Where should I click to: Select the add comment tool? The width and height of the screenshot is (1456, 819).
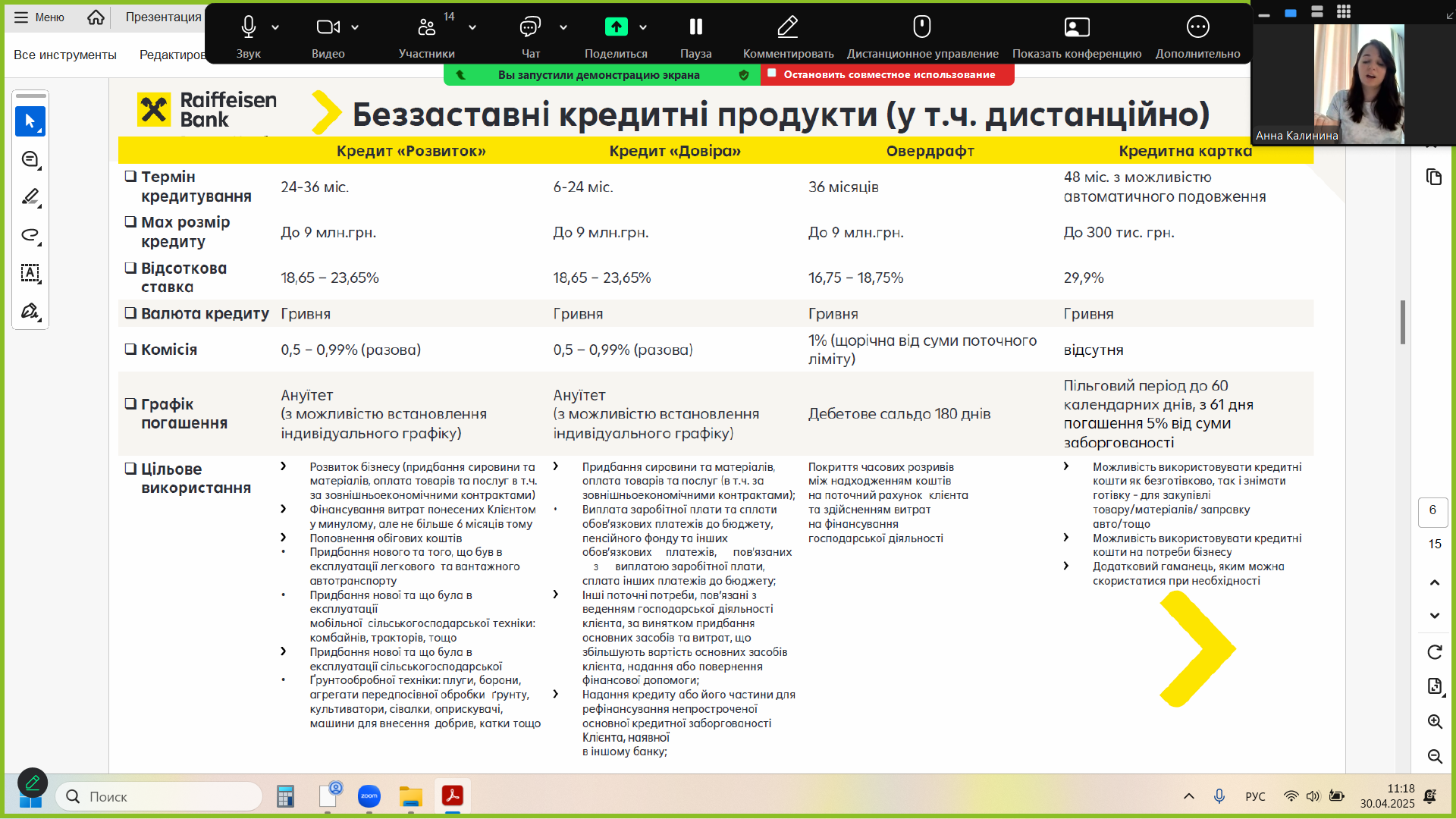click(x=30, y=159)
